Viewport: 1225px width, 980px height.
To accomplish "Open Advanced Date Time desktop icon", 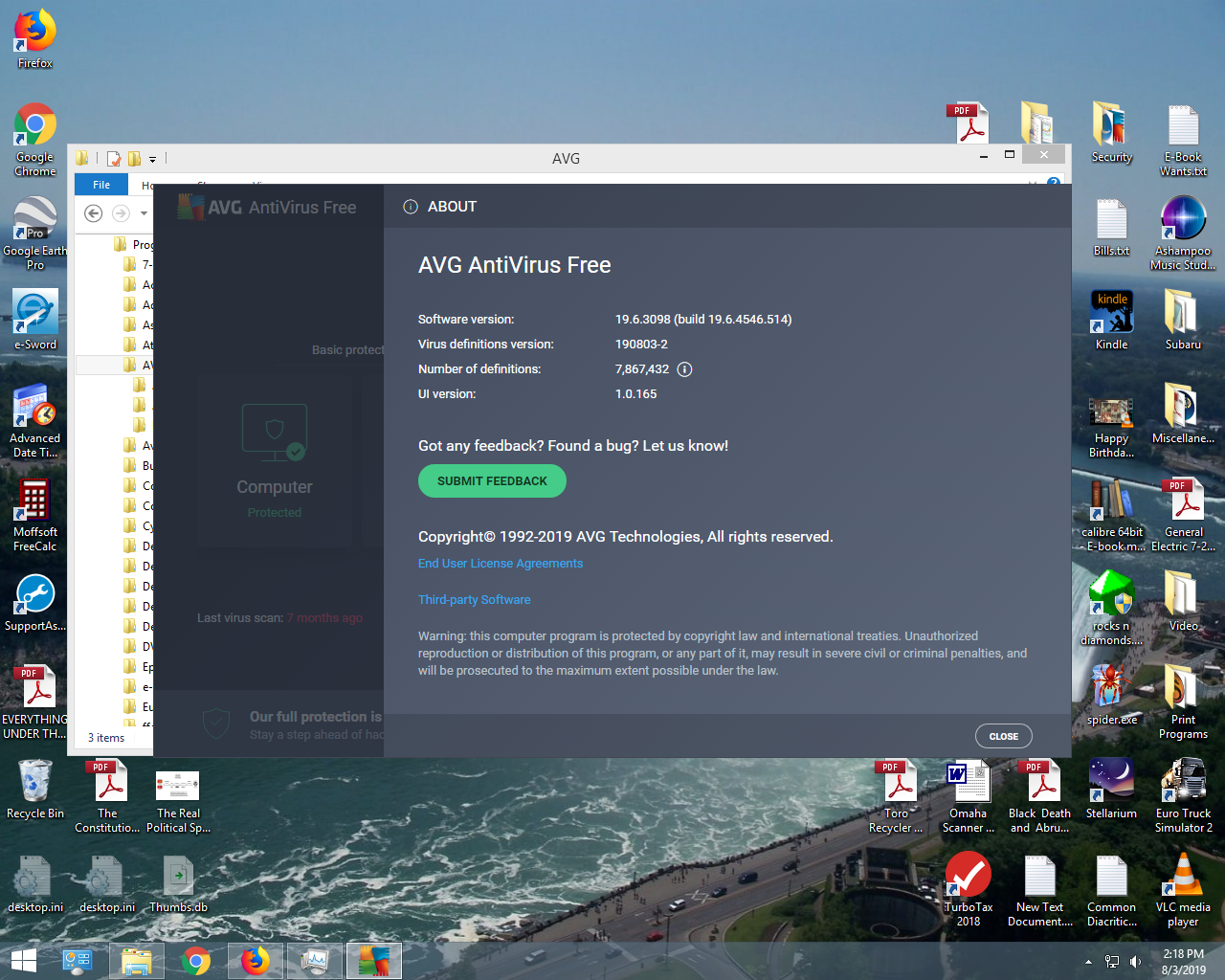I will coord(35,421).
